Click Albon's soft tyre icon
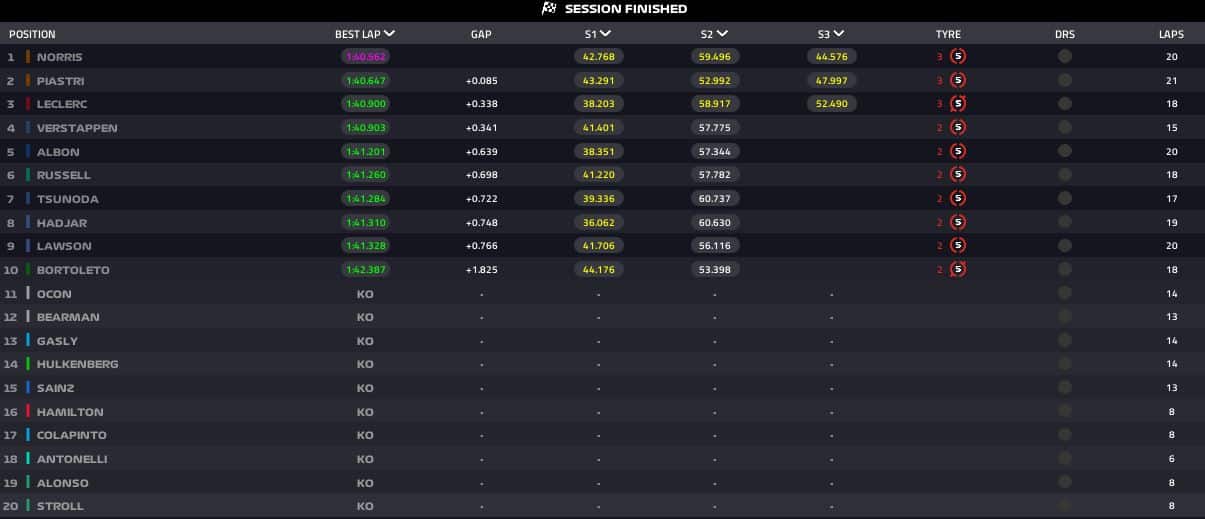 pos(958,151)
